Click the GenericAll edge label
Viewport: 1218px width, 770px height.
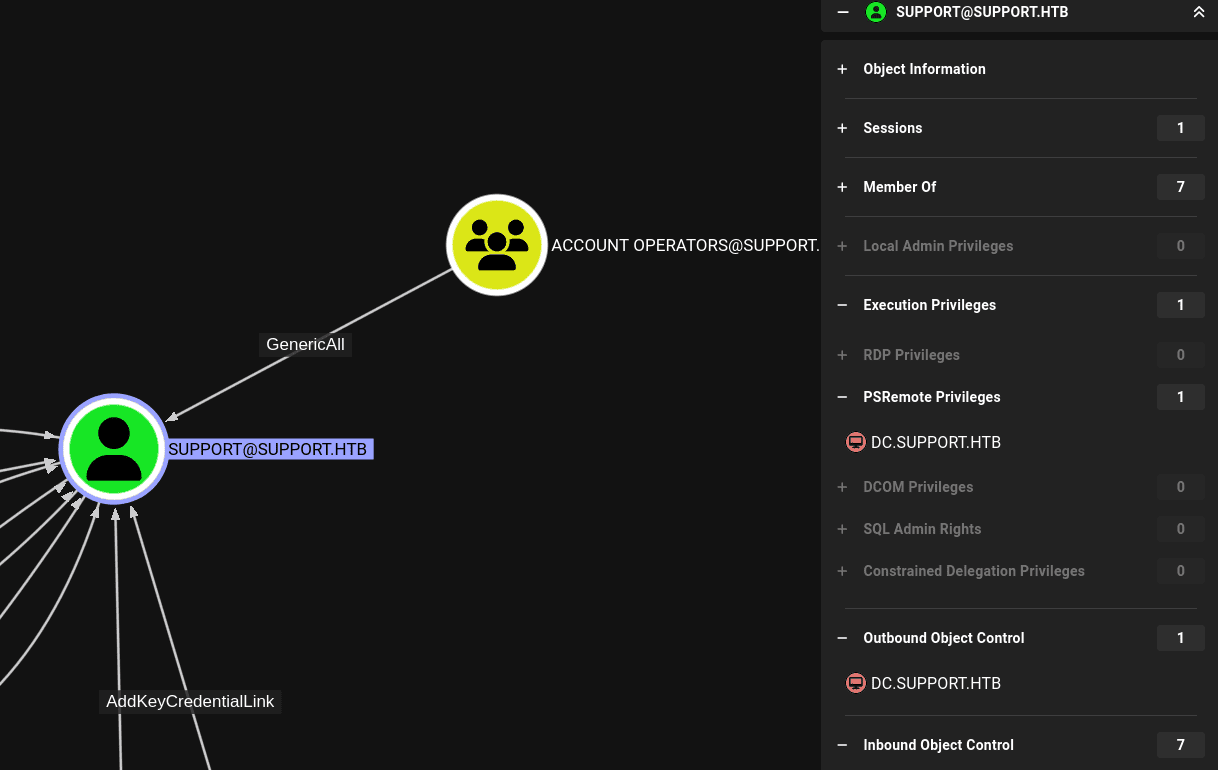click(305, 344)
